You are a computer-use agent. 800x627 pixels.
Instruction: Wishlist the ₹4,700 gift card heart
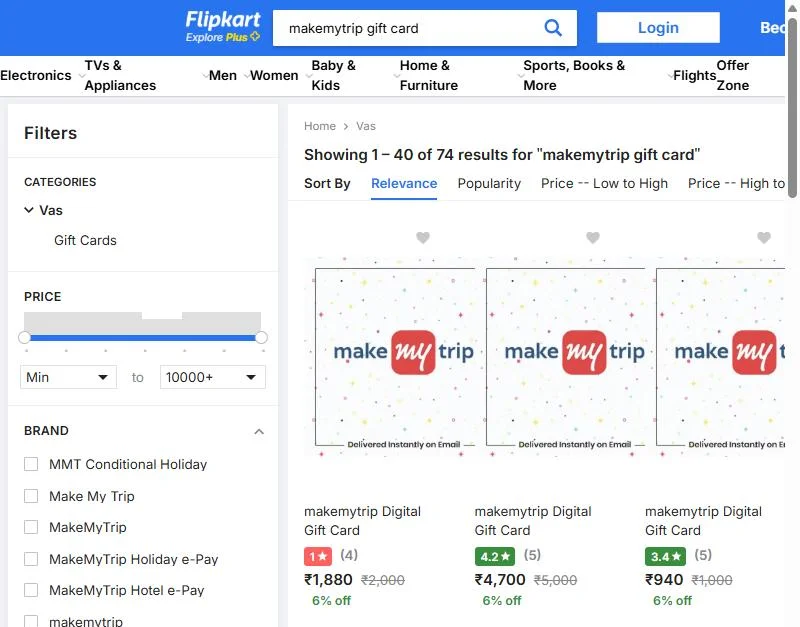point(592,237)
